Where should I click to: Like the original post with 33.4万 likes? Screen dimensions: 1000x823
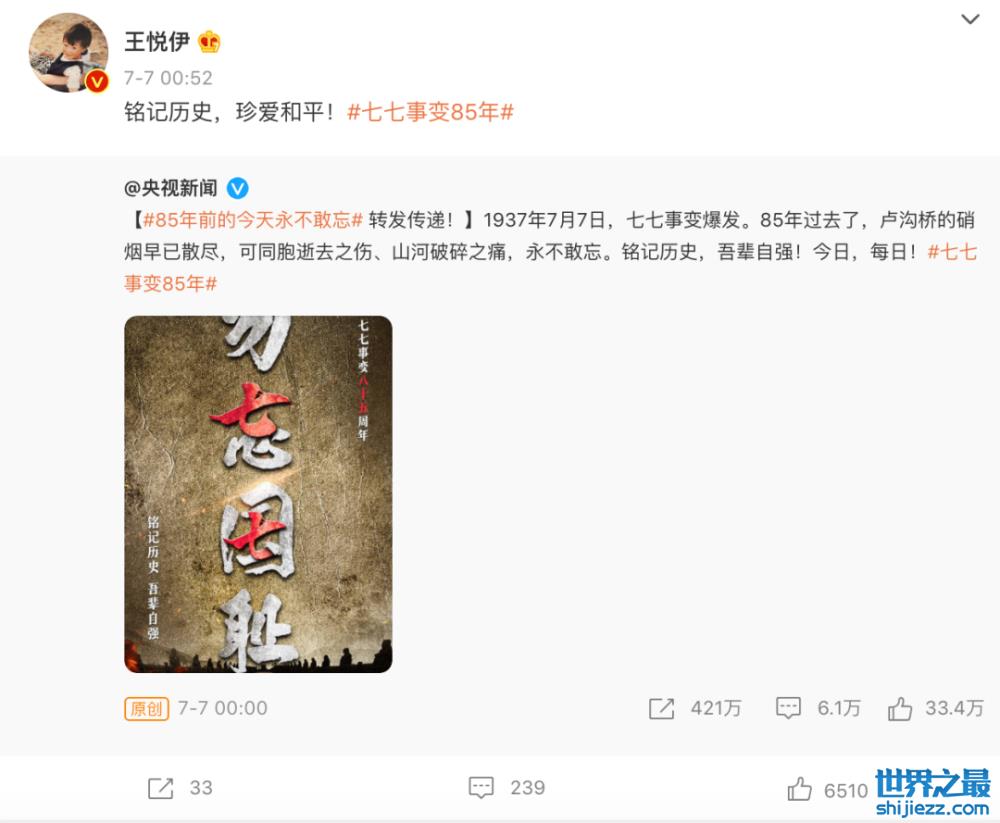pos(936,708)
